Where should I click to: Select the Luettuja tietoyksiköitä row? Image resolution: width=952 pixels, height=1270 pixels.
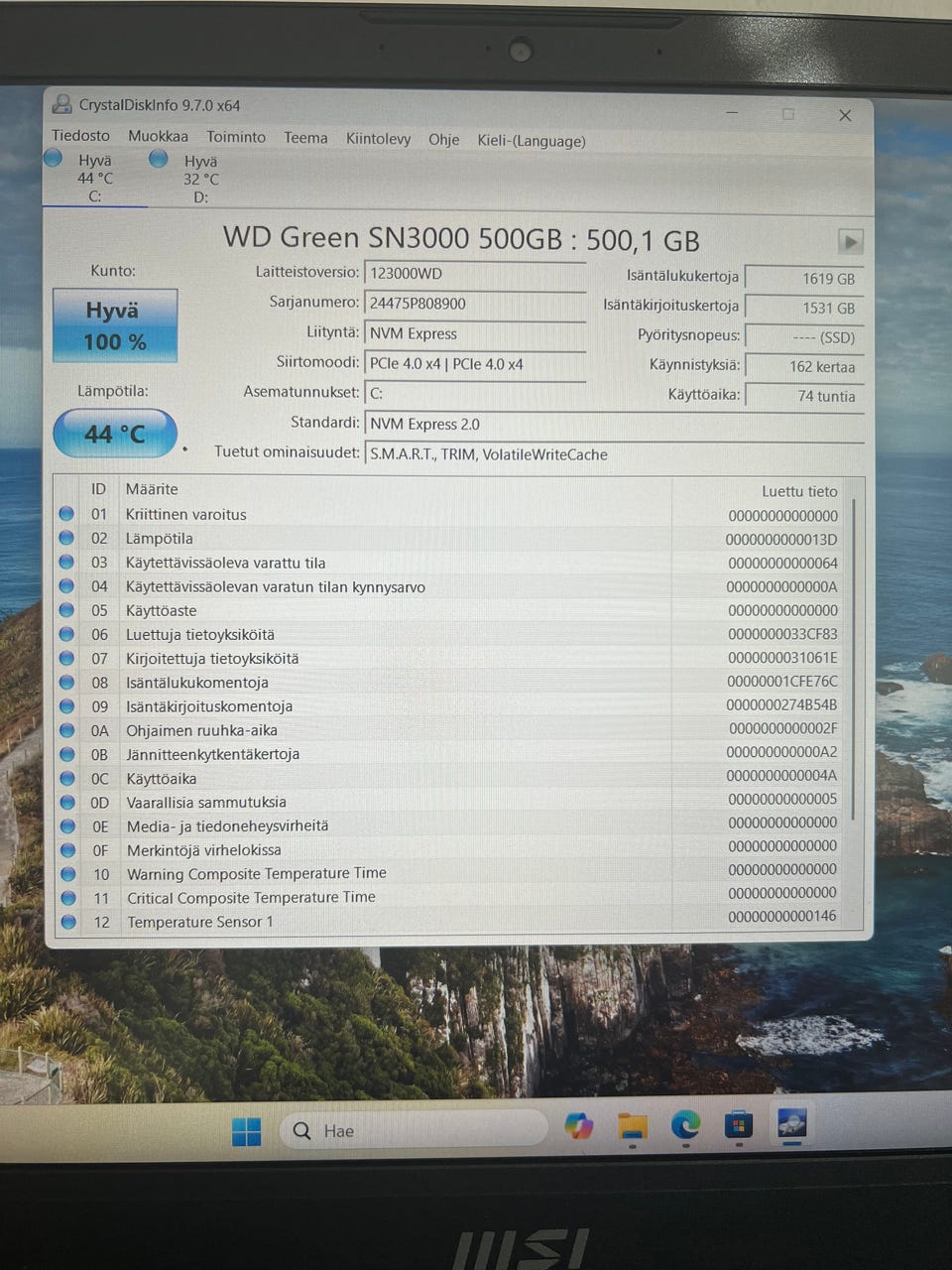click(x=451, y=634)
